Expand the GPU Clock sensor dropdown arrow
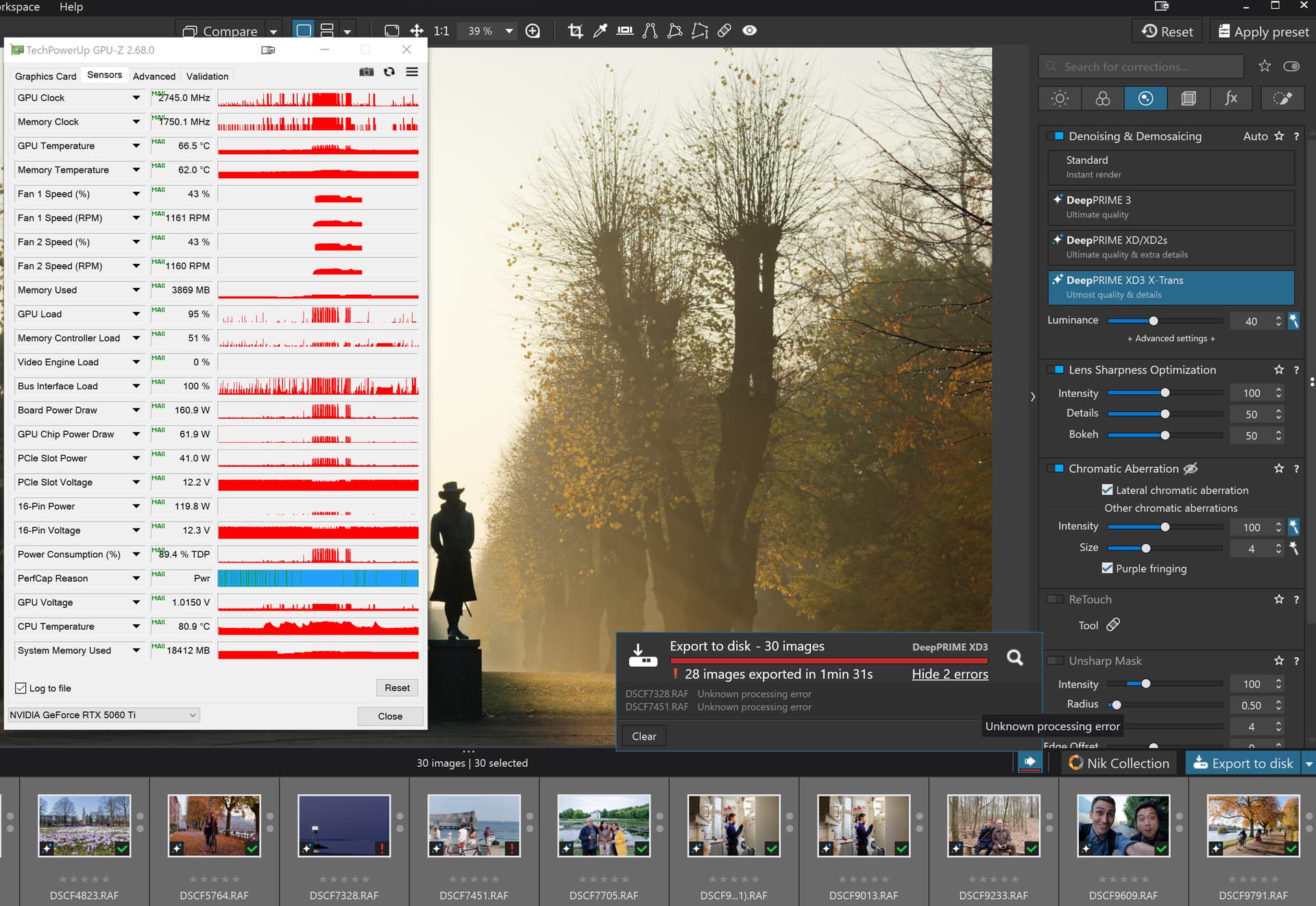Image resolution: width=1316 pixels, height=906 pixels. tap(136, 98)
